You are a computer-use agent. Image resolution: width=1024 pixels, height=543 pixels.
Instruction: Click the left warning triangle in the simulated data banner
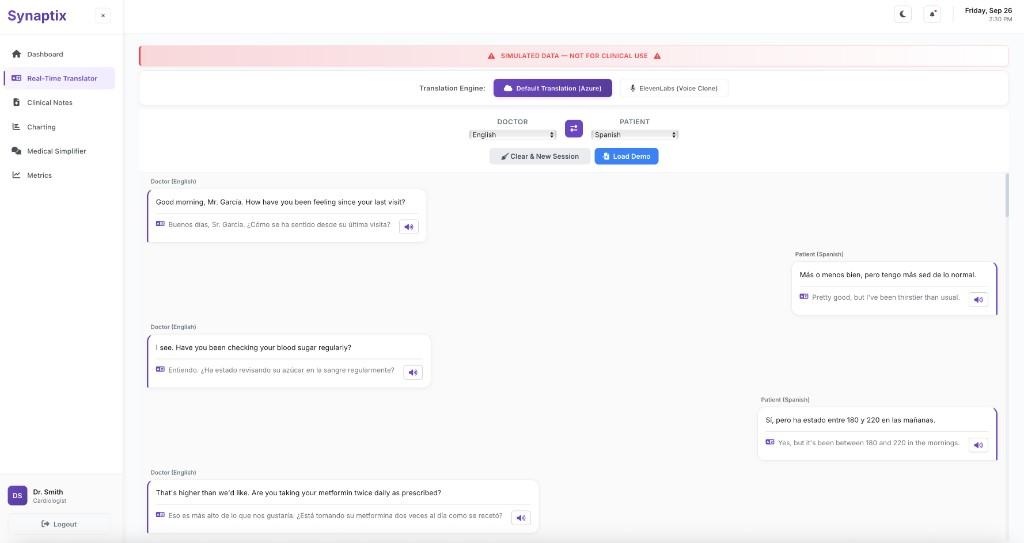point(491,56)
